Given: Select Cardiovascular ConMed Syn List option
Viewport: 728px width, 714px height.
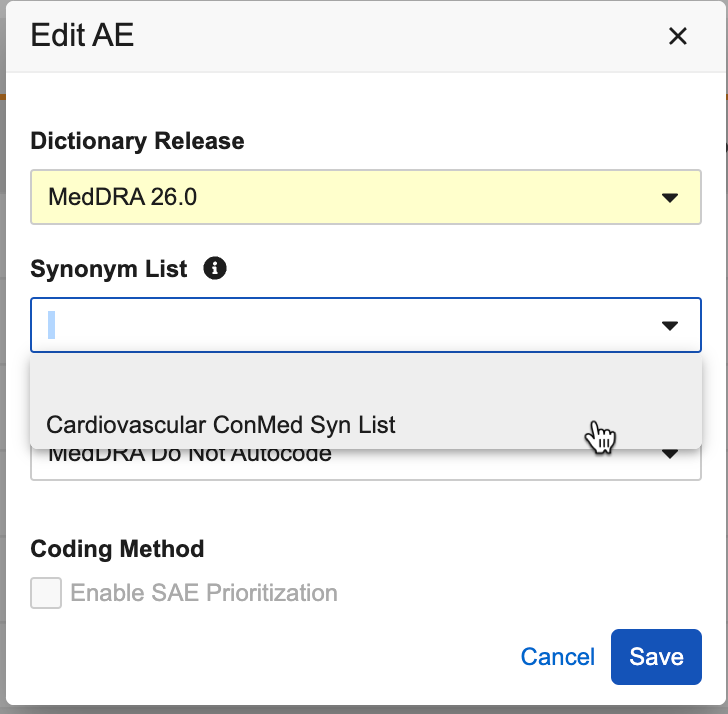Looking at the screenshot, I should (x=221, y=424).
